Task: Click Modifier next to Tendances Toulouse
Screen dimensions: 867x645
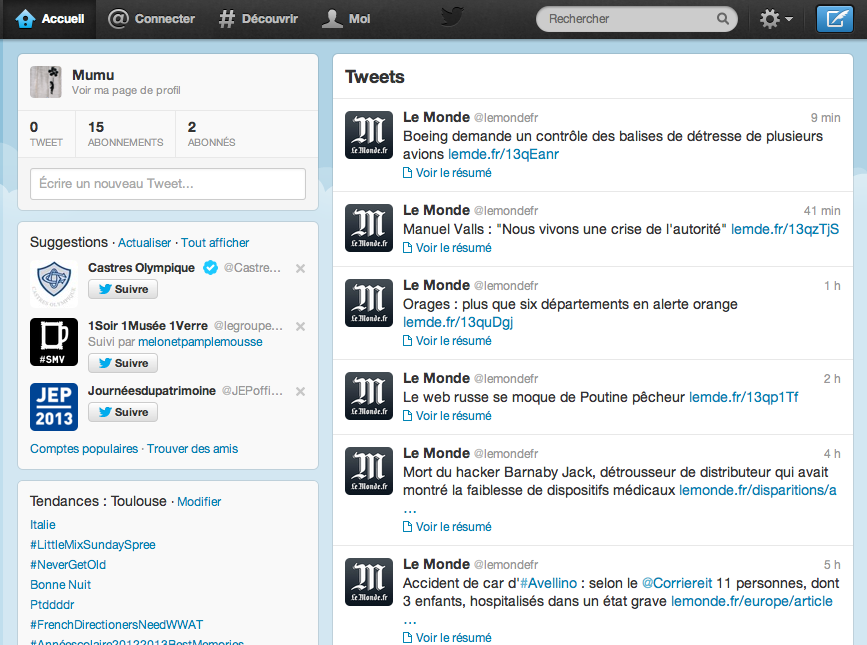Action: 199,502
